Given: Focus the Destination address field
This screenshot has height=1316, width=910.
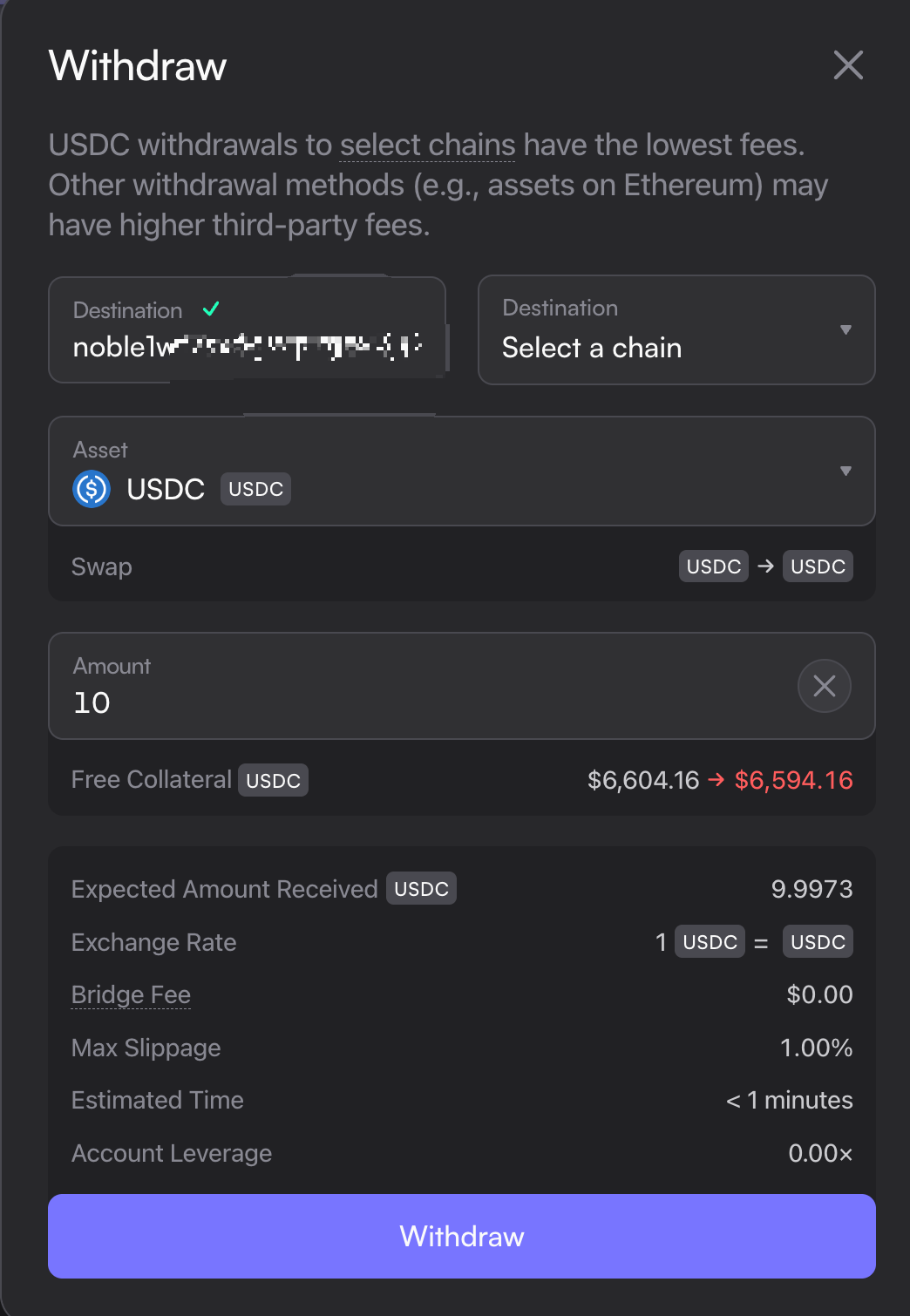Looking at the screenshot, I should pos(248,329).
